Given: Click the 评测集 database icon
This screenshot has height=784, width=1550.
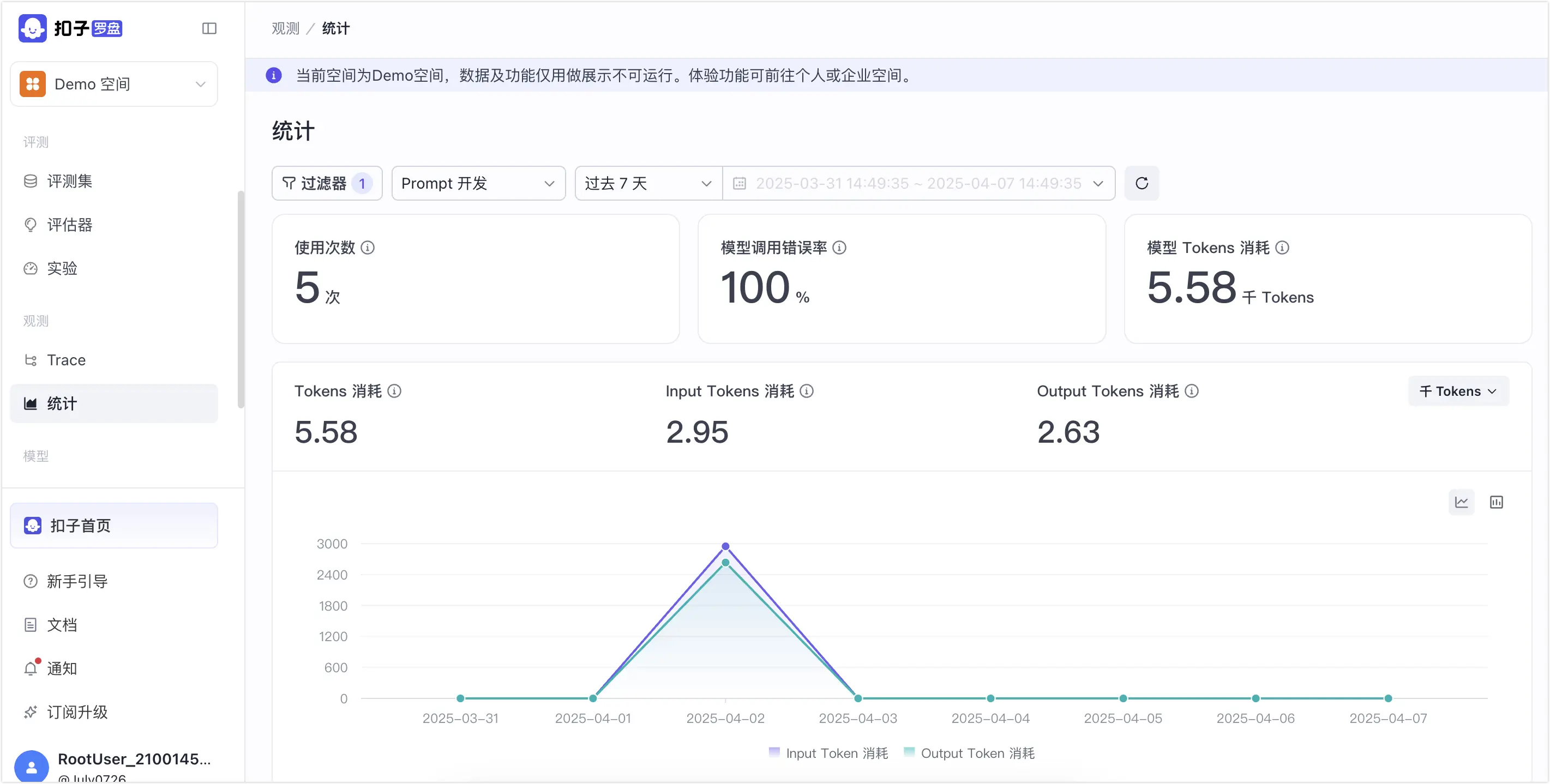Looking at the screenshot, I should coord(31,181).
